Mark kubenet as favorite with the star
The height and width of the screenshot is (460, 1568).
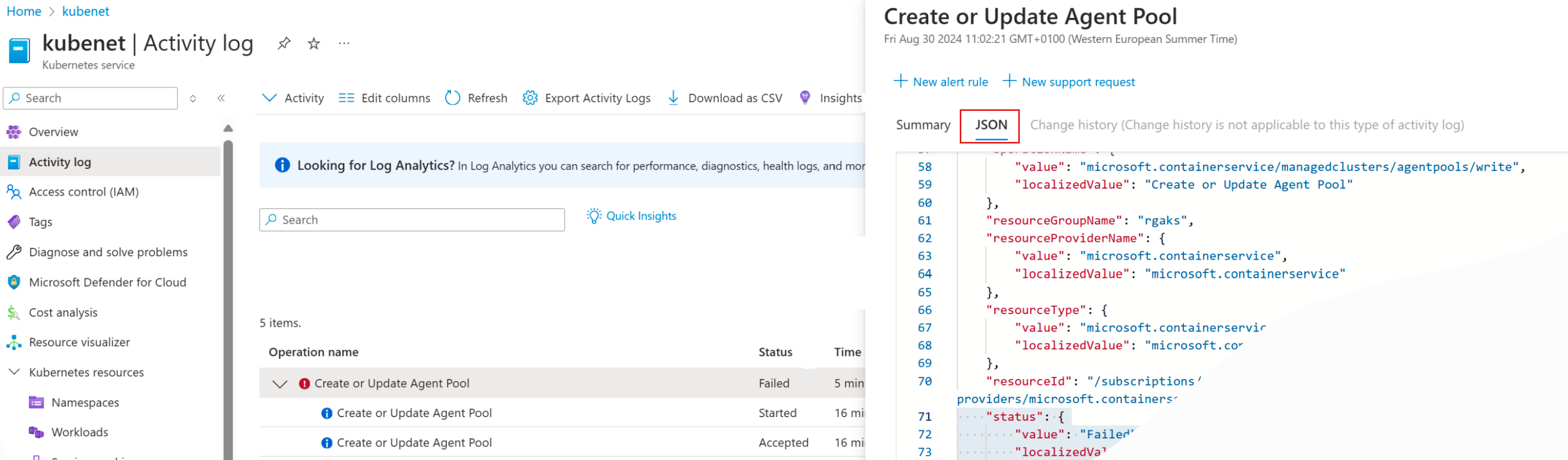pos(314,44)
